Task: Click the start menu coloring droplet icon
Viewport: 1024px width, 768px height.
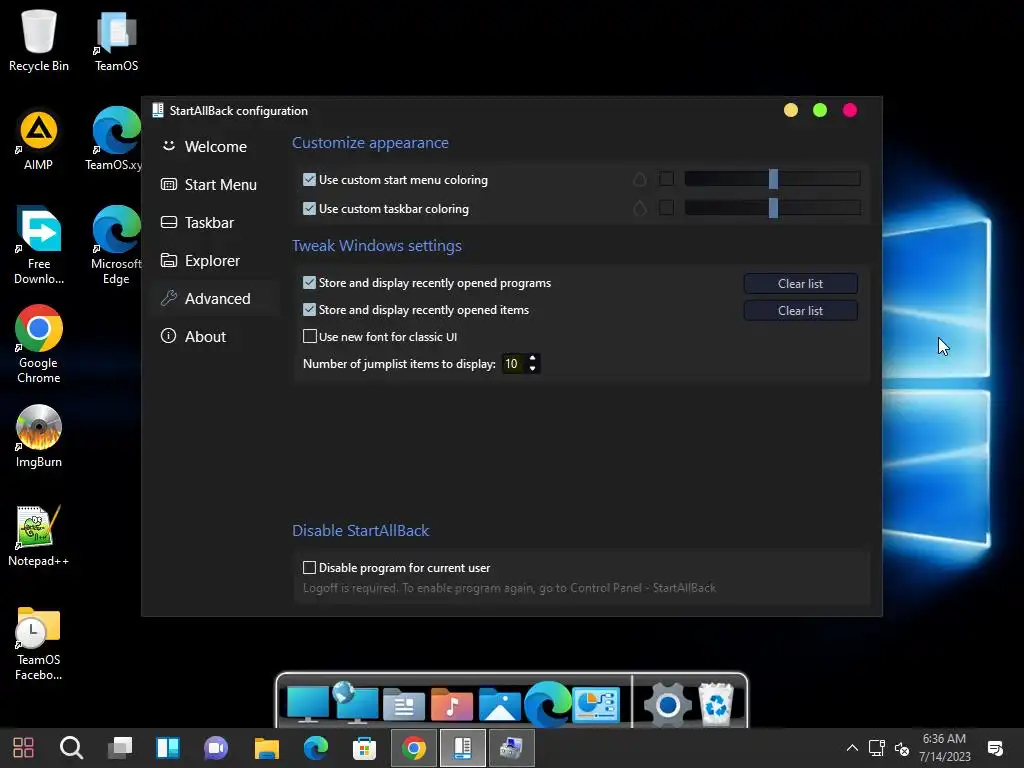Action: point(639,179)
